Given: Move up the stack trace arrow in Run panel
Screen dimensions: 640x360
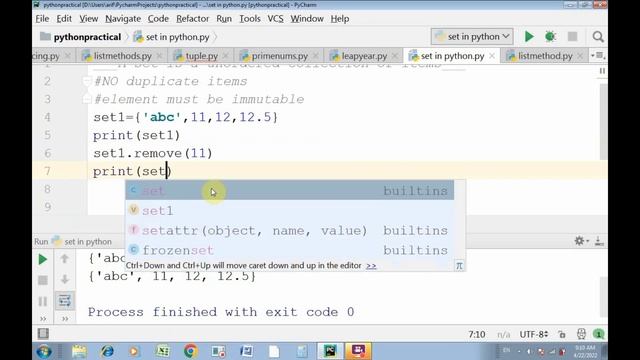Looking at the screenshot, I should pos(64,258).
